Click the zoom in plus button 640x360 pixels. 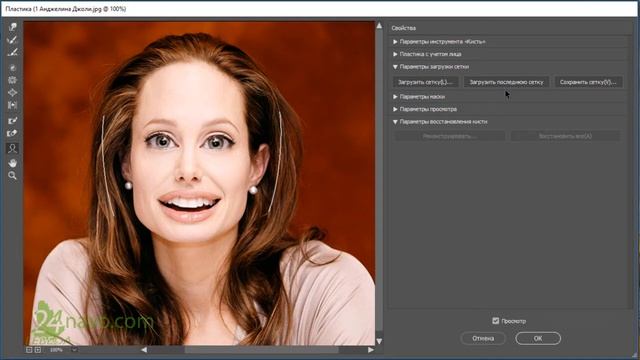pos(38,350)
